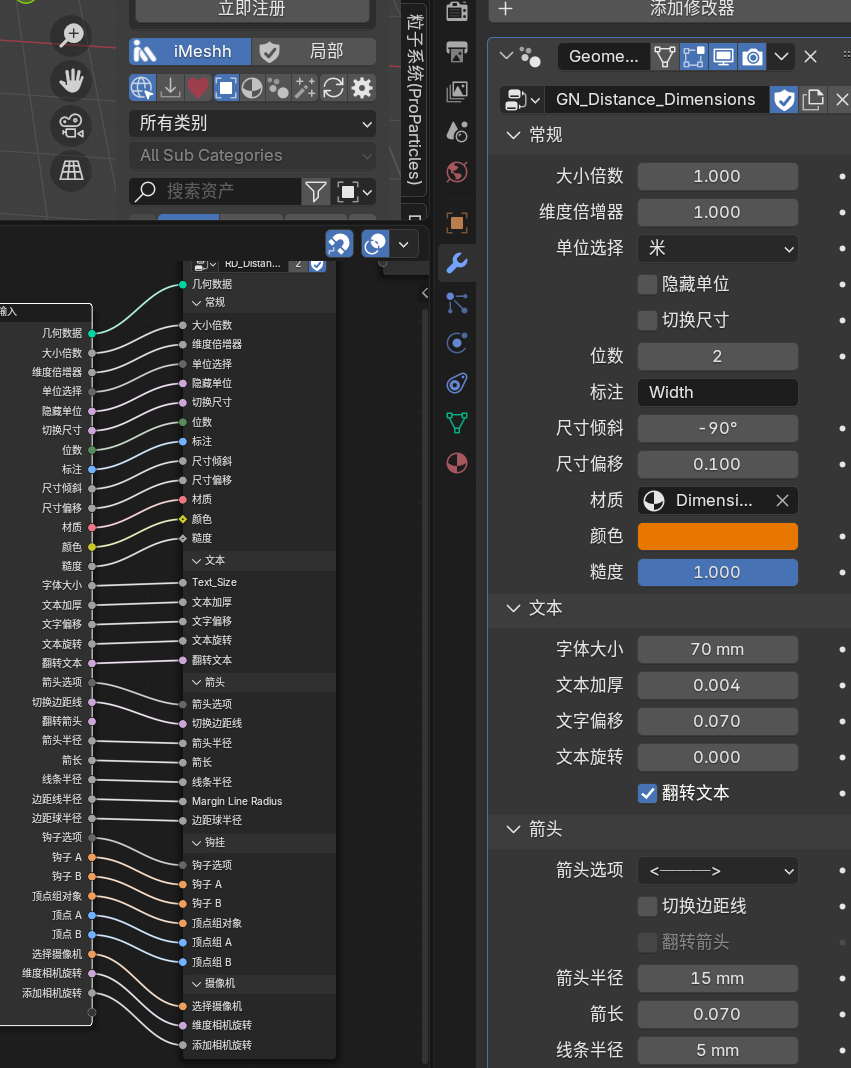The height and width of the screenshot is (1068, 851).
Task: Edit the GN_Distance_Dimensions node group name
Action: point(656,100)
